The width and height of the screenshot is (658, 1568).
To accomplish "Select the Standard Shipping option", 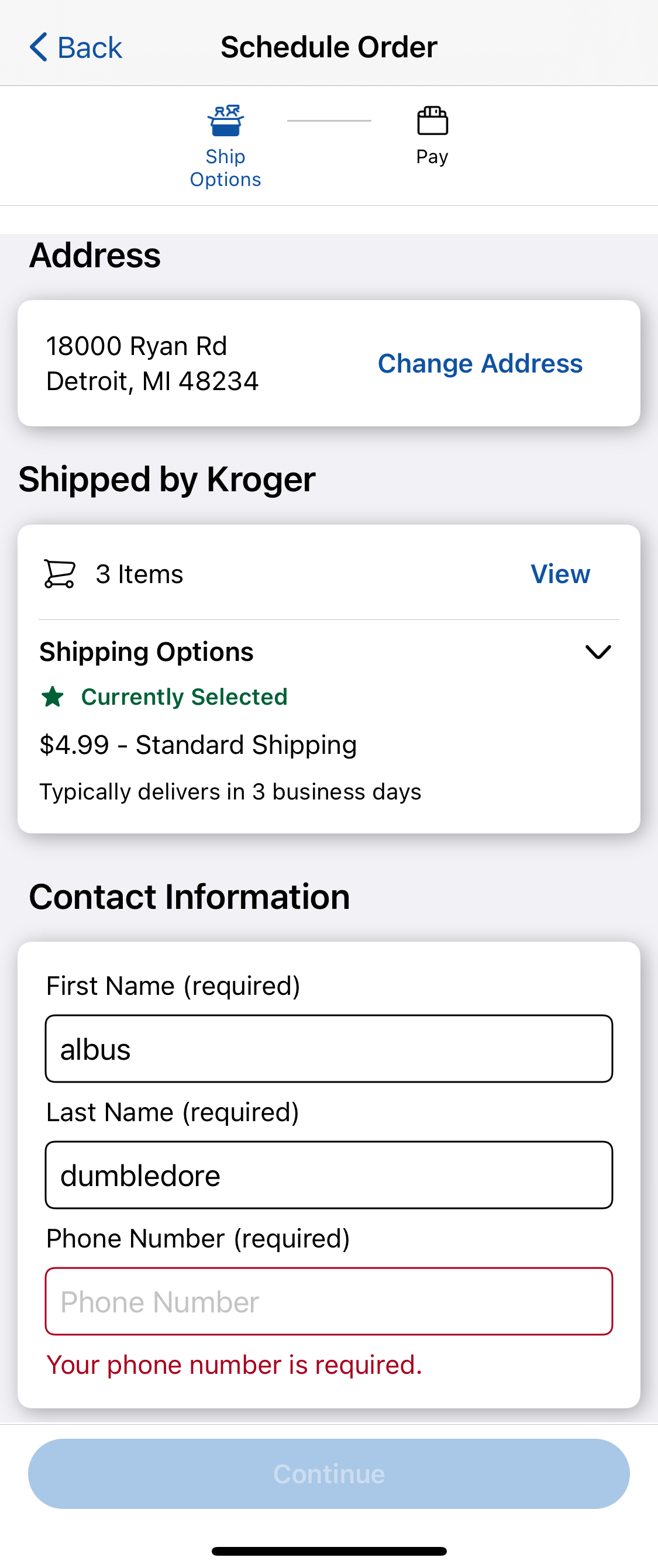I will tap(198, 744).
